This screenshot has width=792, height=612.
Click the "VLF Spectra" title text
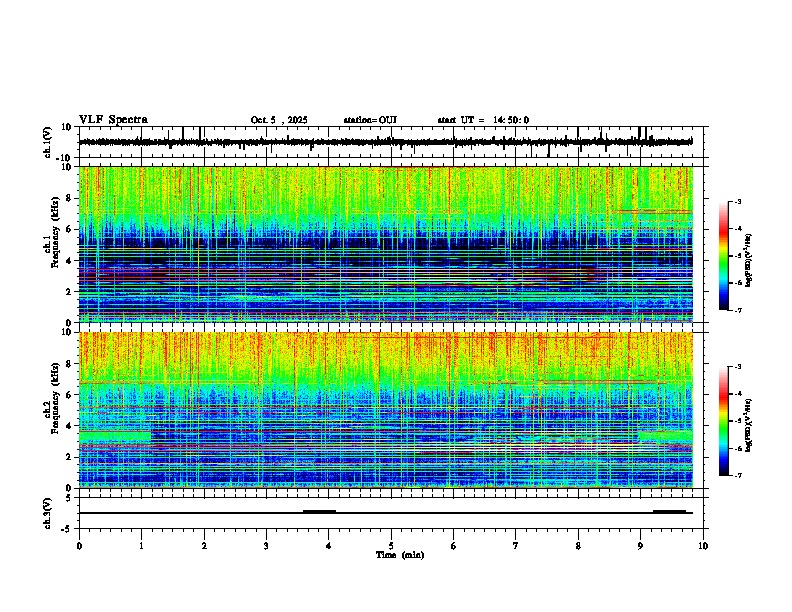[113, 120]
